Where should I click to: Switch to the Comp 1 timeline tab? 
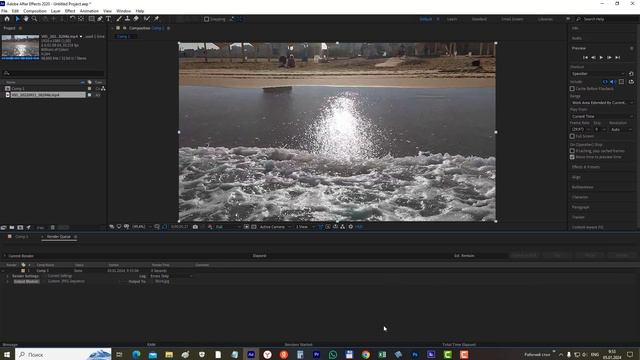point(22,237)
